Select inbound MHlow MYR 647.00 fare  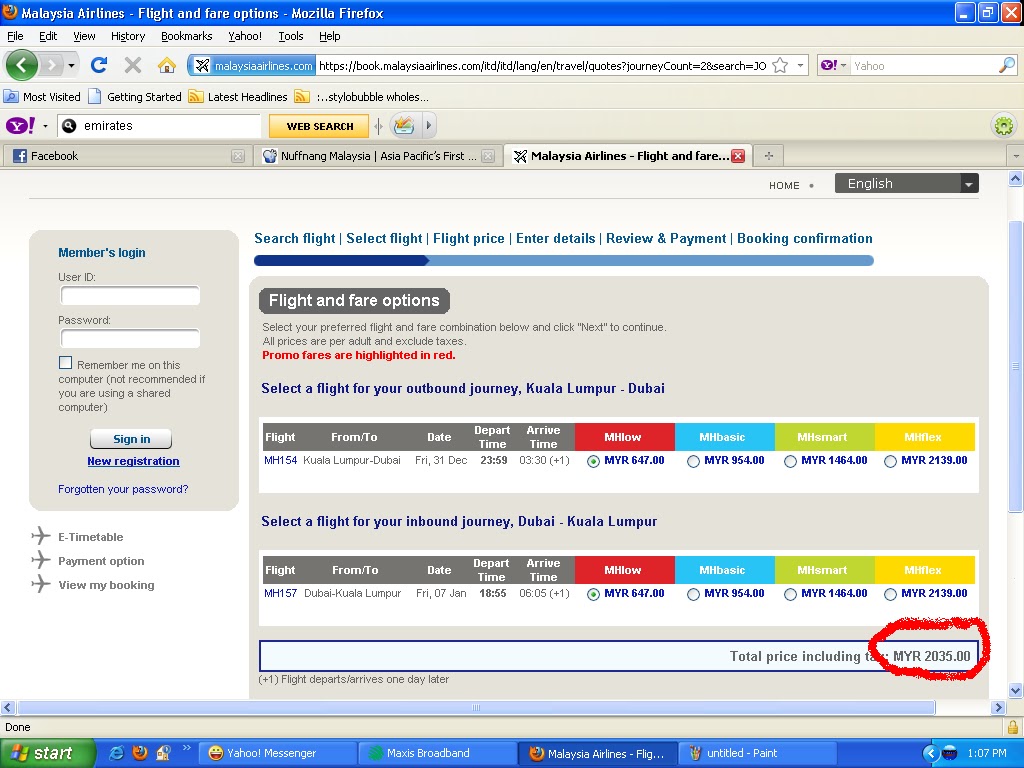click(x=593, y=594)
